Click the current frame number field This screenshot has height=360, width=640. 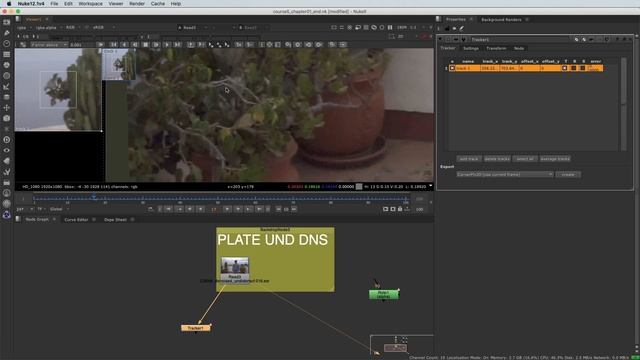(x=214, y=209)
